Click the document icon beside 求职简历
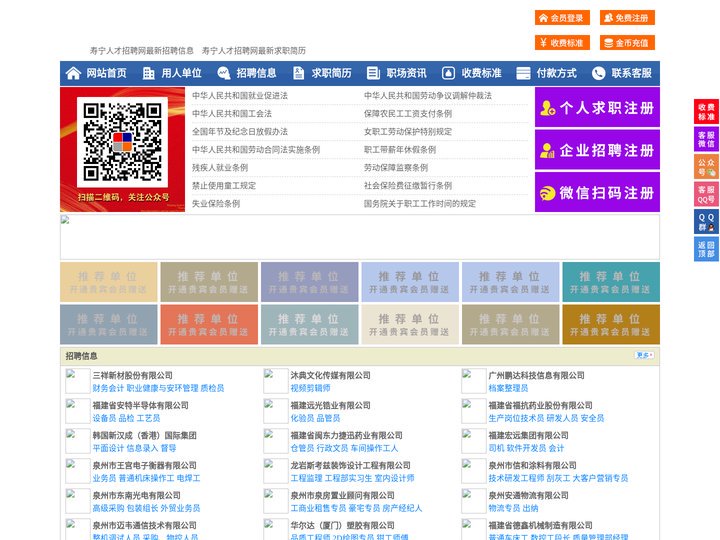720x540 pixels. pyautogui.click(x=299, y=73)
